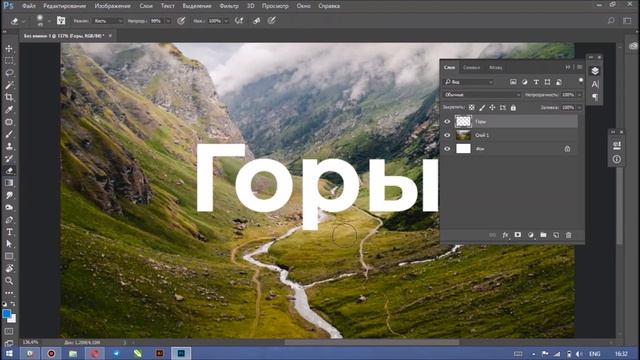640x360 pixels.
Task: Open the blend mode dropdown in Layers
Action: (x=482, y=95)
